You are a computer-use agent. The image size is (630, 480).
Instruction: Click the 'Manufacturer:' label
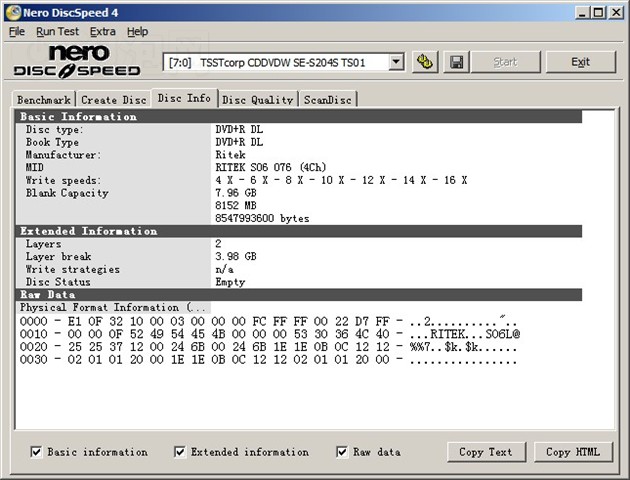(x=63, y=155)
